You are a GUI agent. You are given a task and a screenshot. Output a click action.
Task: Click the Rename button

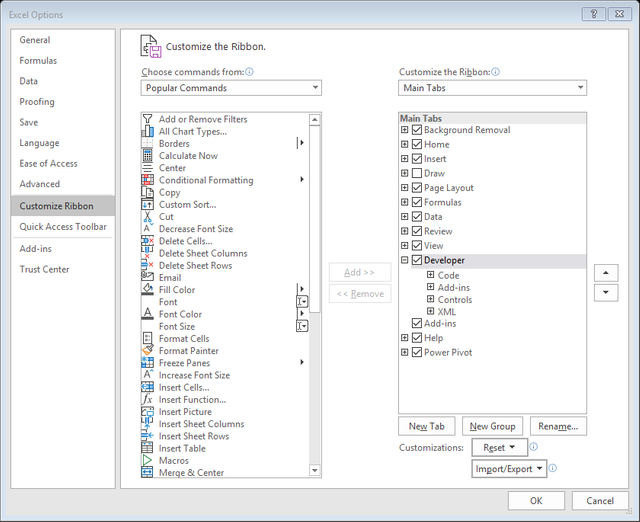click(x=558, y=426)
